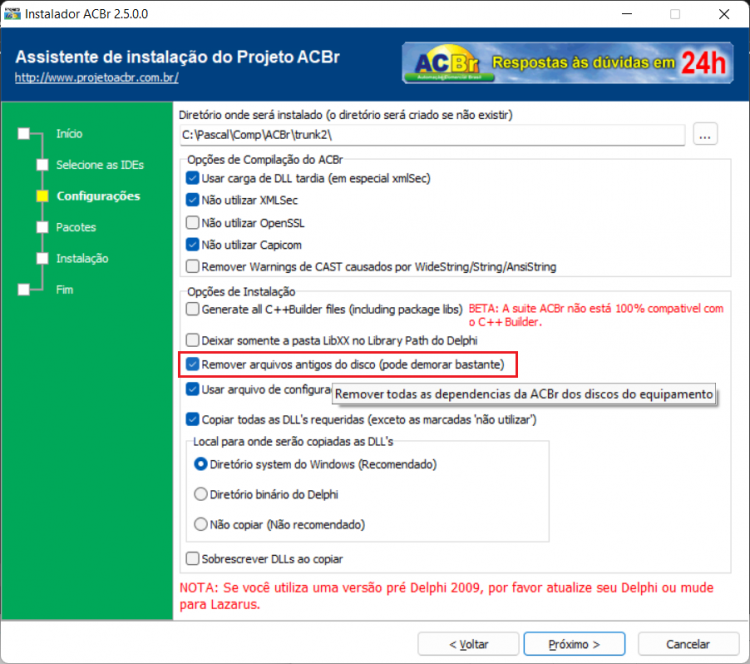The width and height of the screenshot is (750, 664).
Task: Toggle 'Não utilizar Capicom' checkbox
Action: (x=192, y=245)
